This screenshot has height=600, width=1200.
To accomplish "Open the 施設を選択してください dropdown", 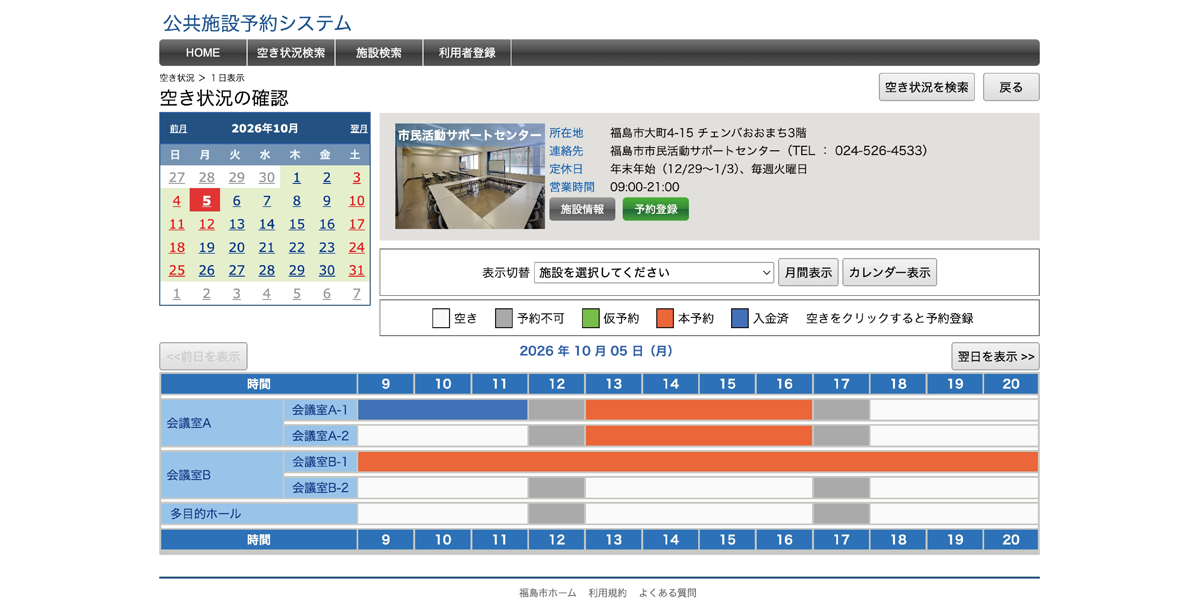I will 655,272.
